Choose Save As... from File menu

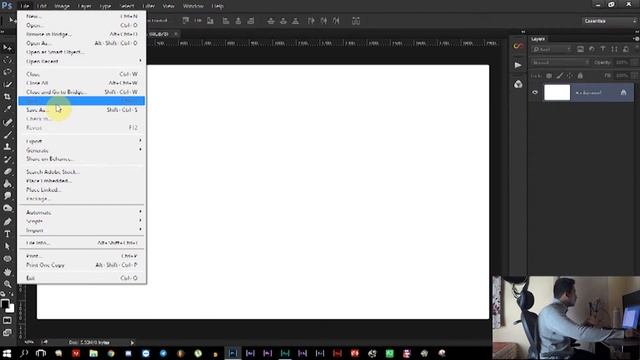pyautogui.click(x=82, y=110)
